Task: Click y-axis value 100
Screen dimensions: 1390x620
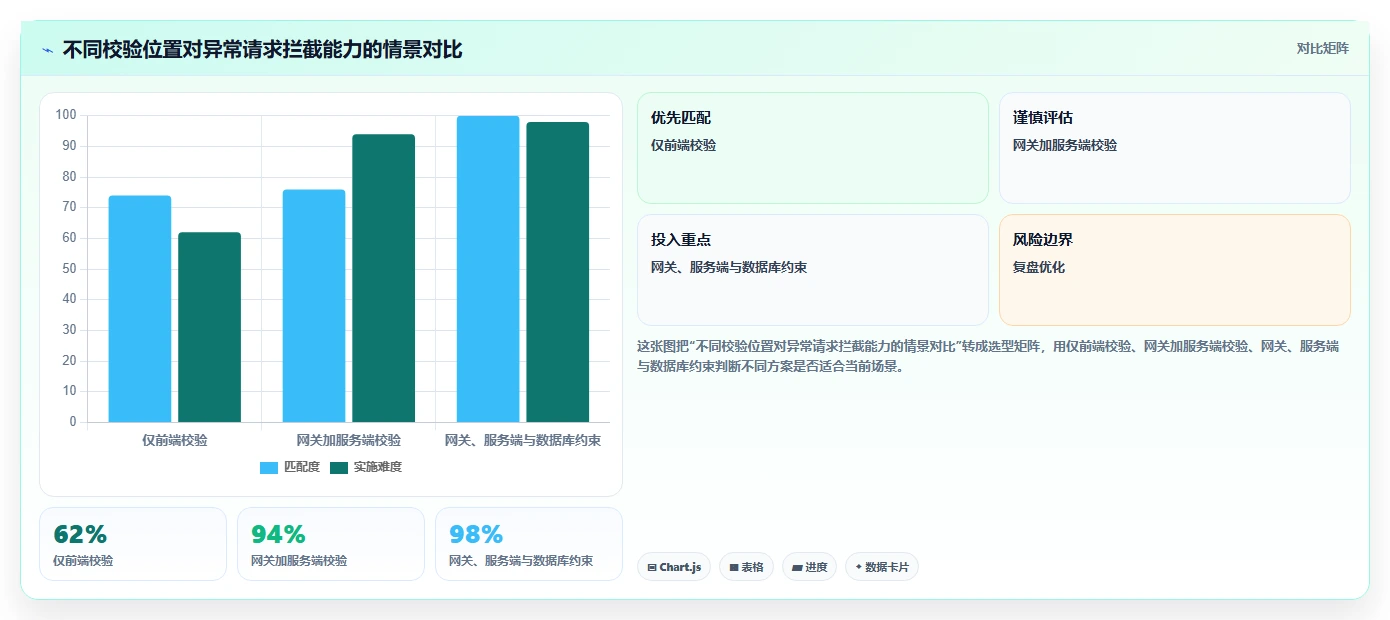Action: click(66, 115)
